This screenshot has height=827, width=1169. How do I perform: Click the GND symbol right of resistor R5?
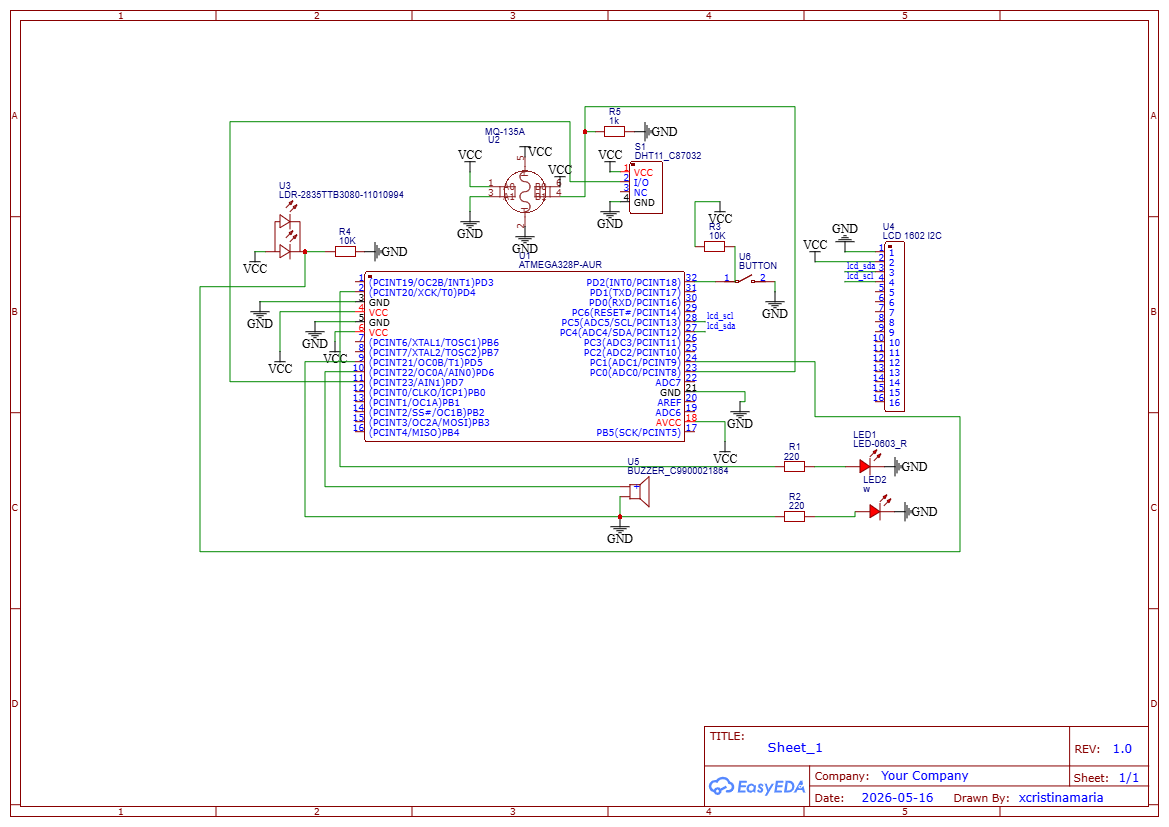point(659,131)
